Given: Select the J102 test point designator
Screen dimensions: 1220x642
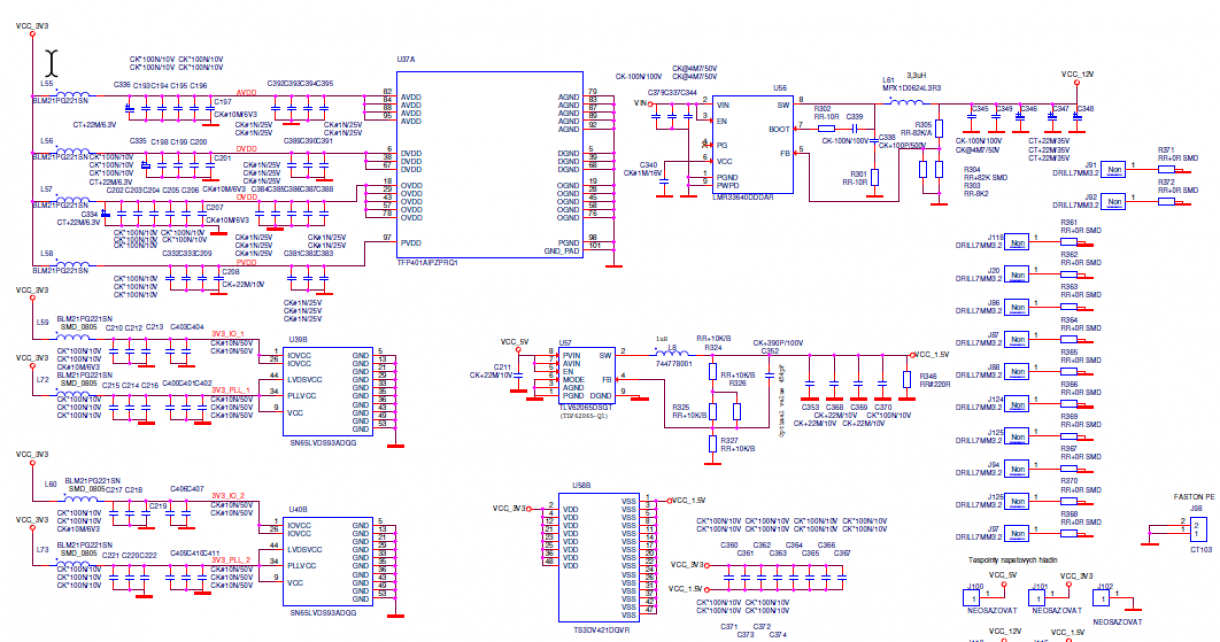Looking at the screenshot, I should [1105, 586].
